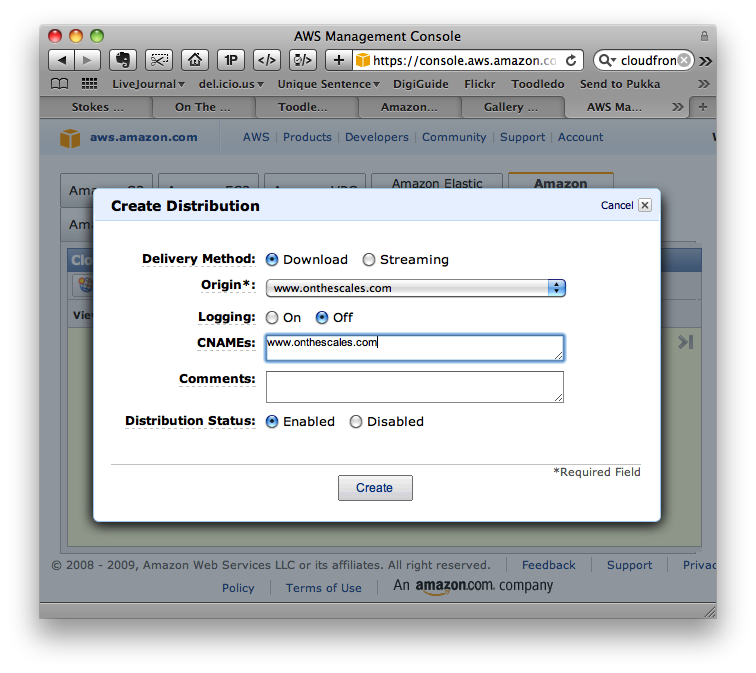Reload the page with the refresh arrow
The width and height of the screenshot is (756, 673).
point(571,61)
